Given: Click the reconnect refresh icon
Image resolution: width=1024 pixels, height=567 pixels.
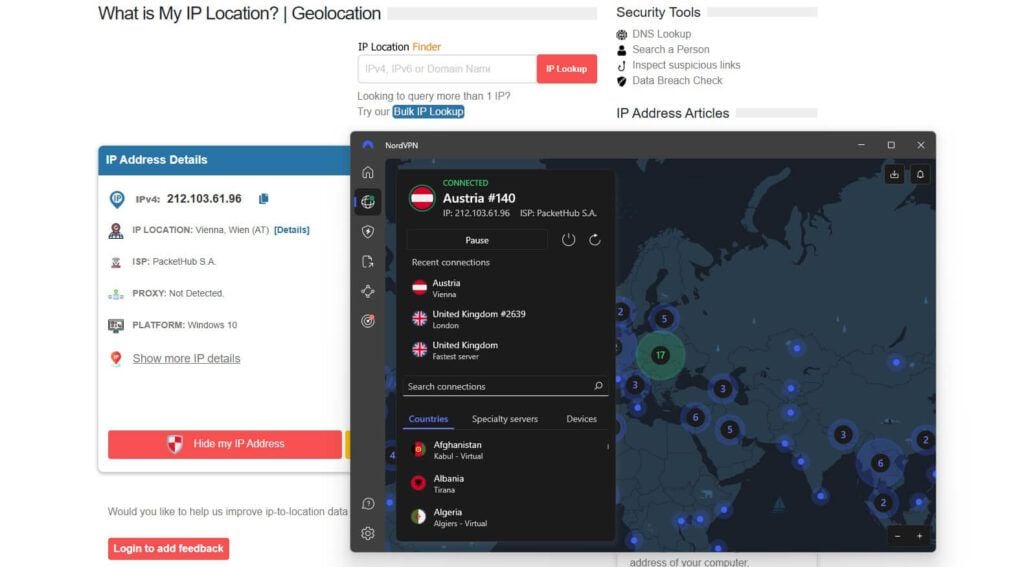Looking at the screenshot, I should click(594, 240).
